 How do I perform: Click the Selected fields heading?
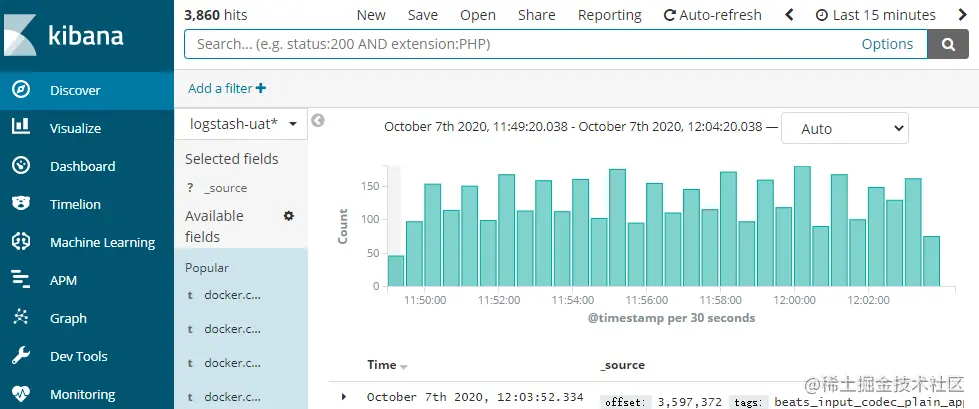click(232, 159)
